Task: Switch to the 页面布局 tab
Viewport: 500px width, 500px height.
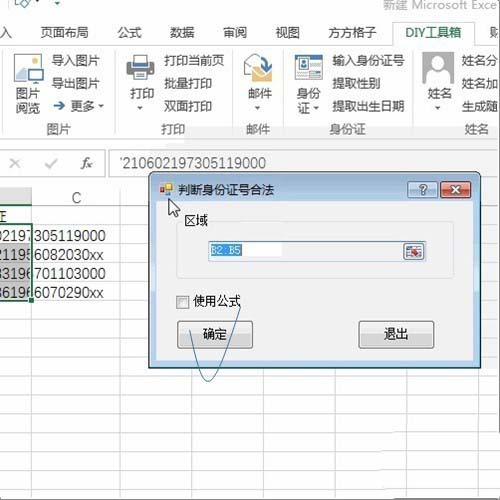Action: (x=64, y=33)
